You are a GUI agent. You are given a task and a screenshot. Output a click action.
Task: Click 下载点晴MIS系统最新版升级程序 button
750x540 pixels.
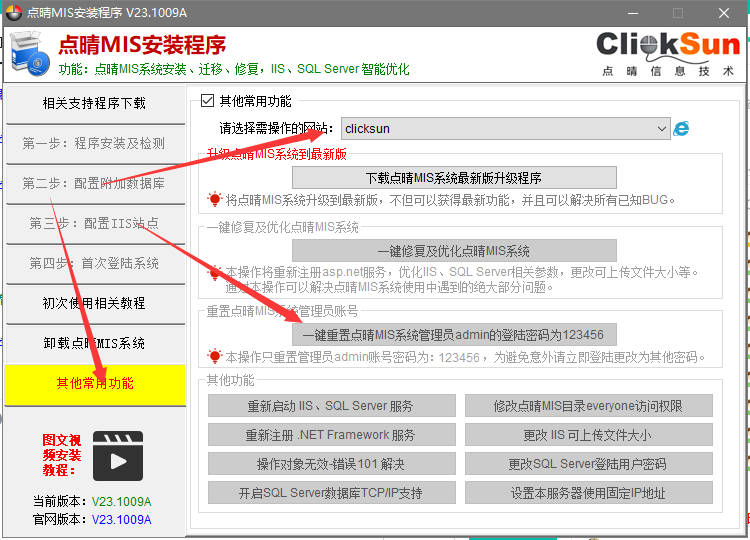click(454, 178)
